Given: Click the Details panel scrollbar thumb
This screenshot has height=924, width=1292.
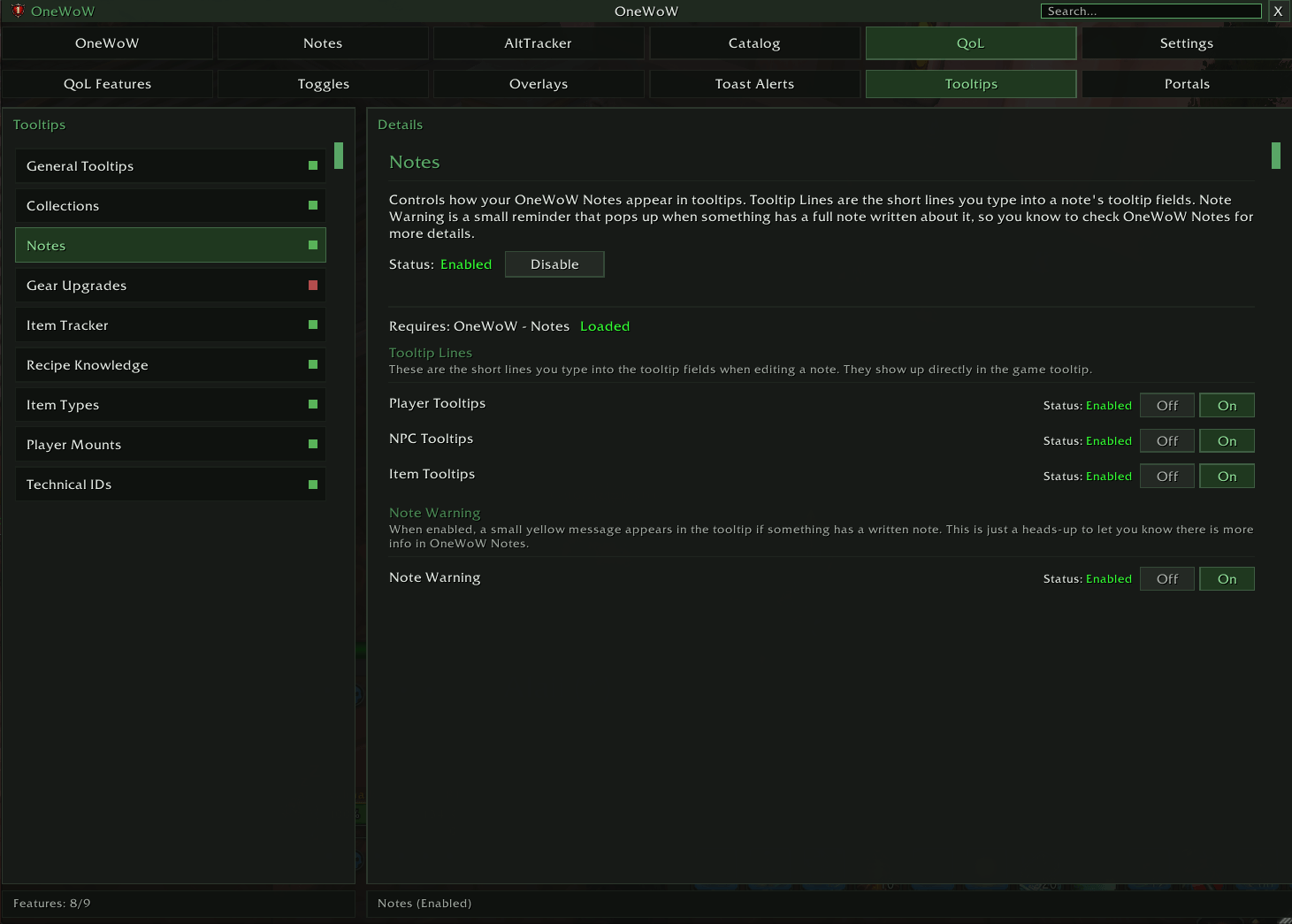Looking at the screenshot, I should click(x=1276, y=156).
